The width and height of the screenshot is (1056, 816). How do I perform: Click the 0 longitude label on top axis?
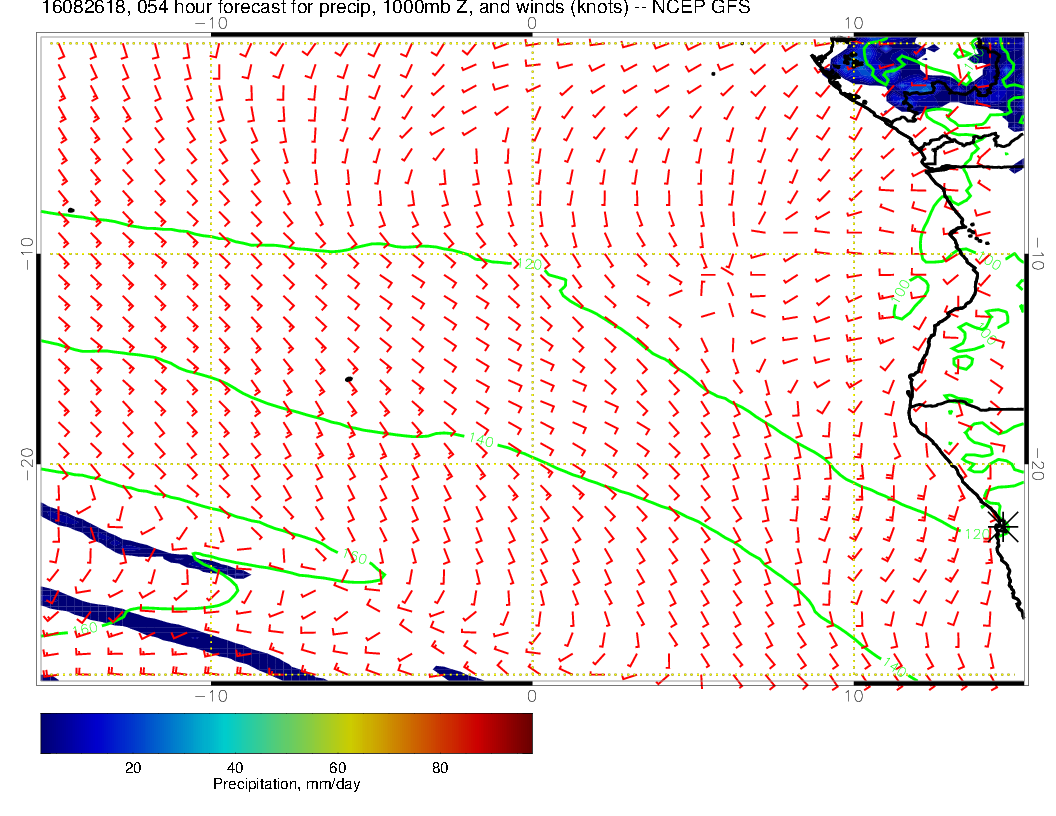(x=531, y=23)
